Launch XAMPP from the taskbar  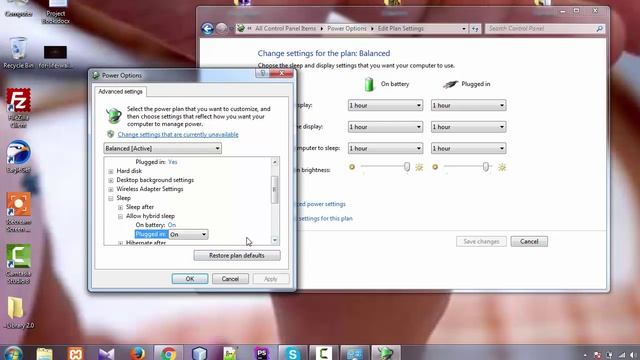(x=76, y=353)
